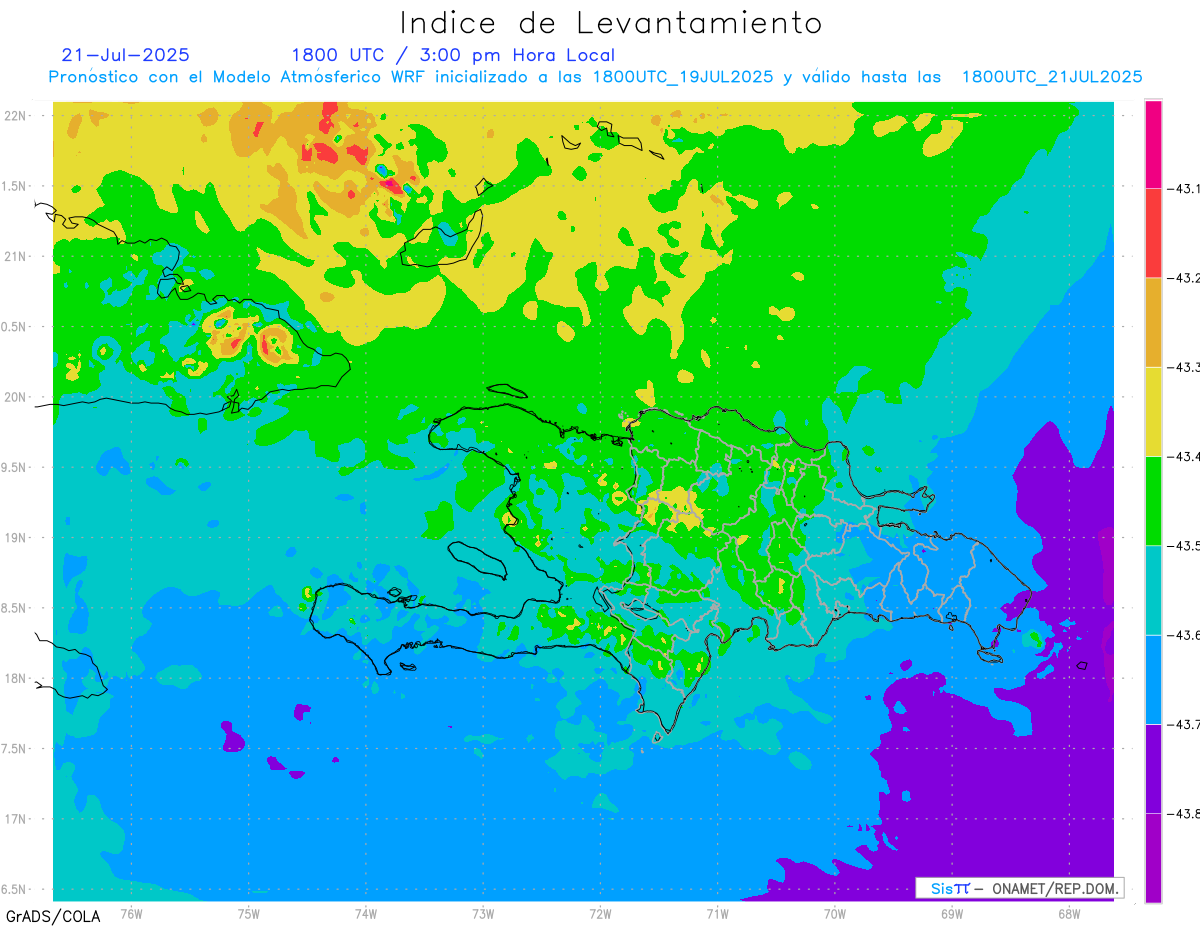Click the 'Indice de Levantamiento' map title
Viewport: 1200px width, 927px height.
[611, 22]
